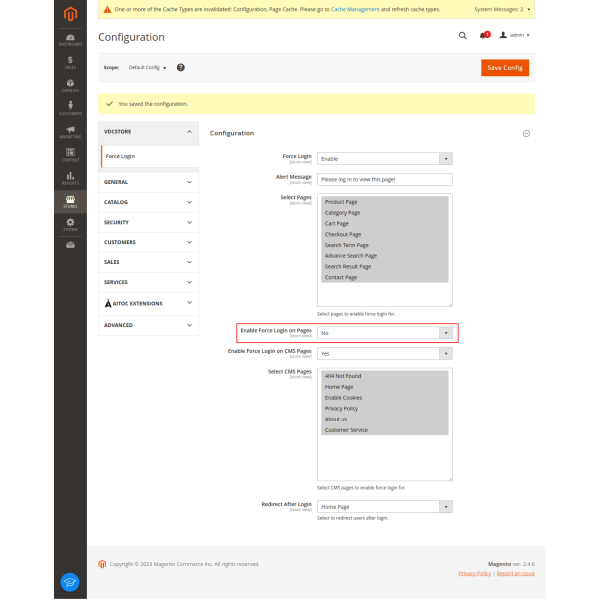Click into the Alert Message field
Image resolution: width=600 pixels, height=600 pixels.
(385, 179)
